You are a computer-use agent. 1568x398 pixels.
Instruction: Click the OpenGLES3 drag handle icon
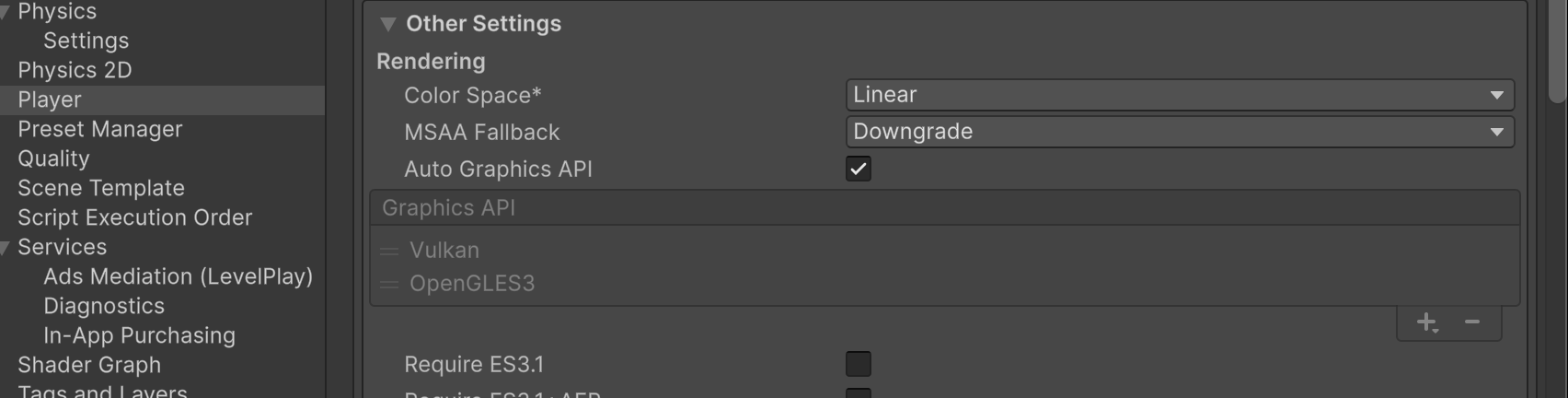(x=389, y=284)
